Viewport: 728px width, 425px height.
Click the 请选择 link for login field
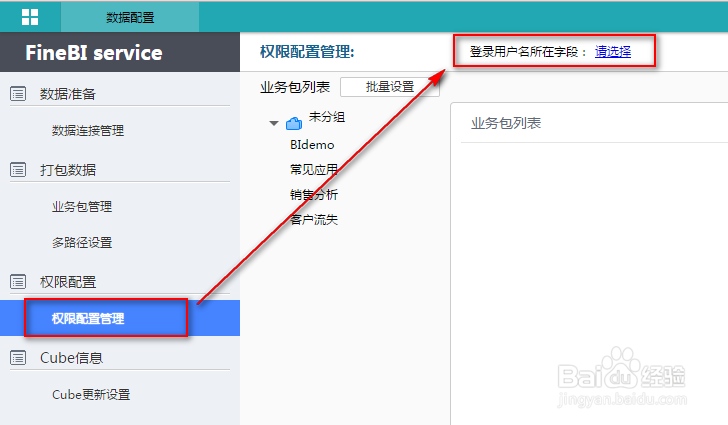pyautogui.click(x=613, y=51)
